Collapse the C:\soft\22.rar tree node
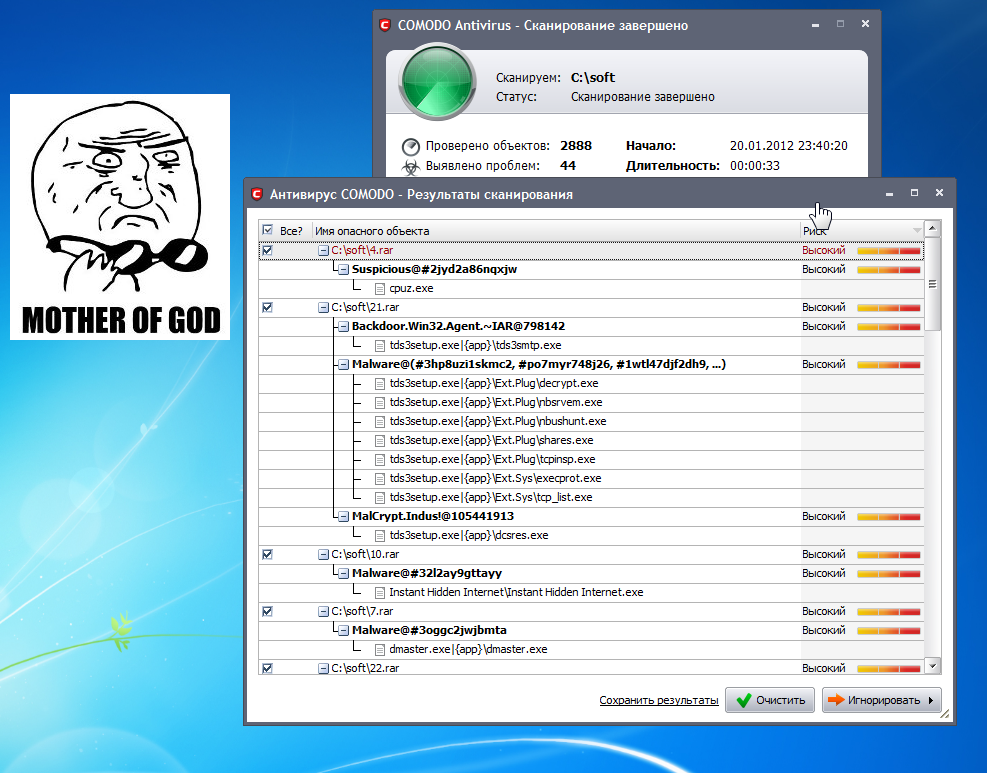Screen dimensions: 987x773 [323, 669]
